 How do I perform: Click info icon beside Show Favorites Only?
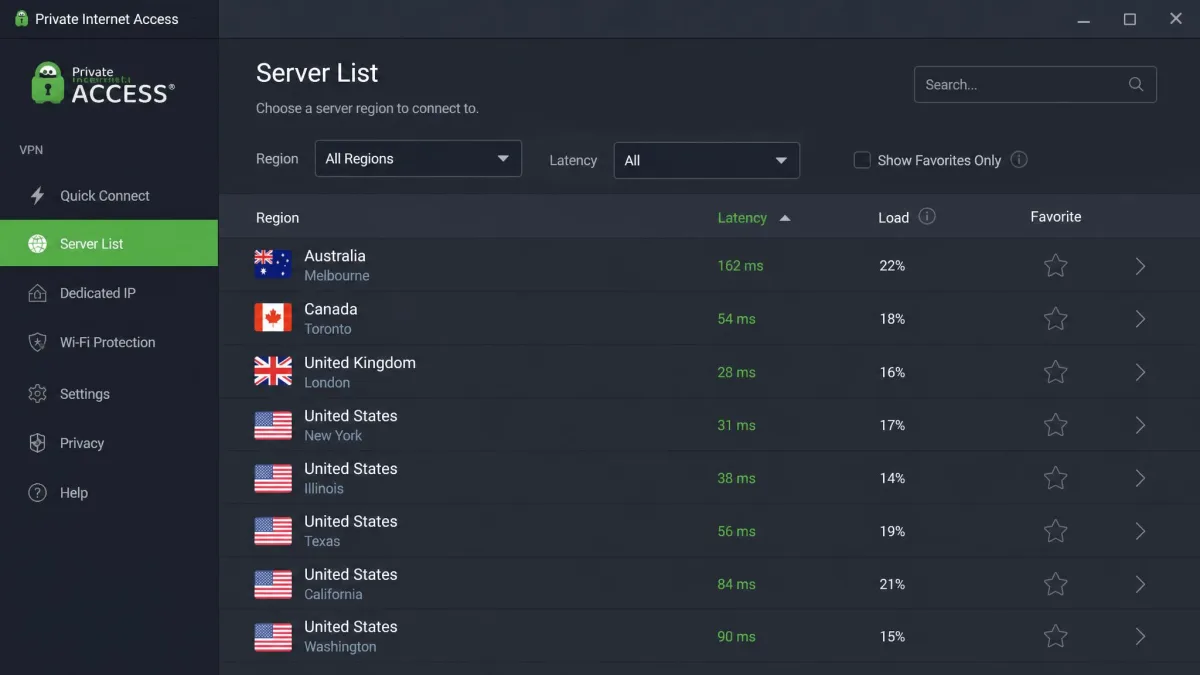pos(1019,160)
